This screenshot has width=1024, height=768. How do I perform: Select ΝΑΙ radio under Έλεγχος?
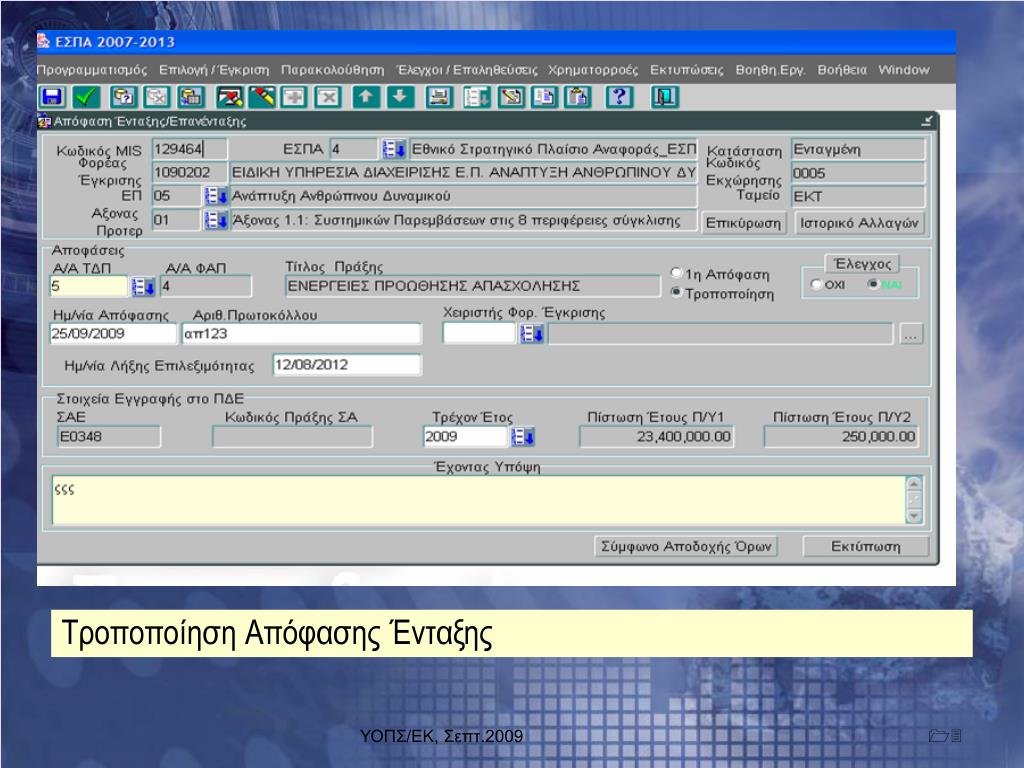[x=873, y=284]
